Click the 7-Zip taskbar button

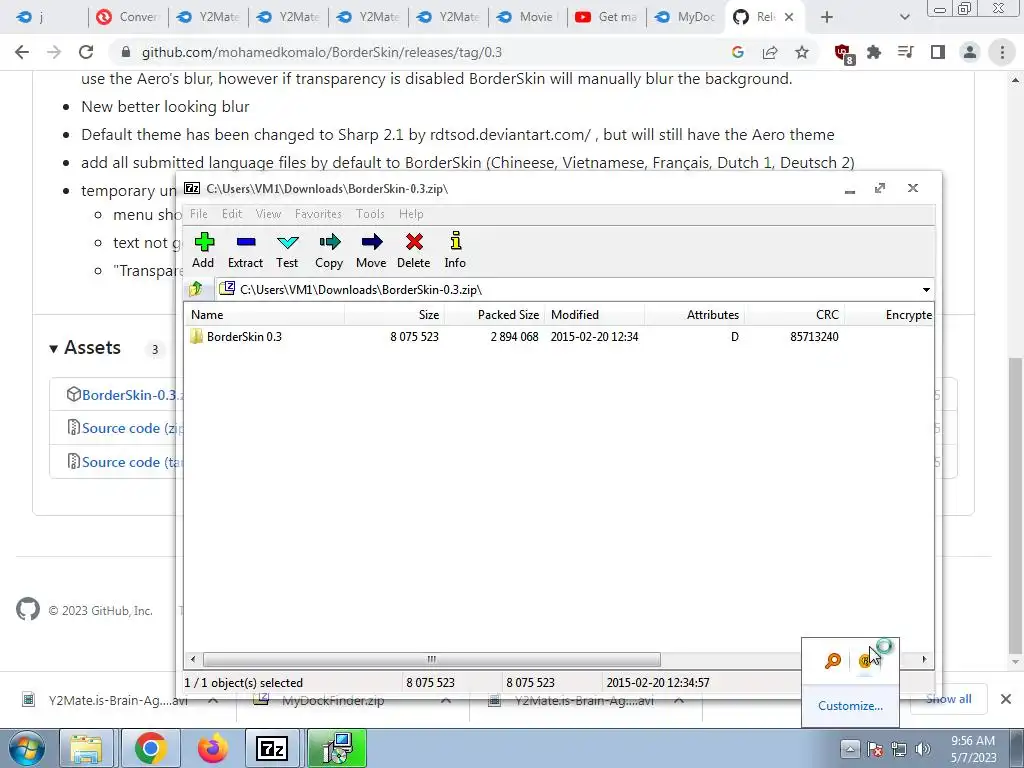[x=272, y=748]
